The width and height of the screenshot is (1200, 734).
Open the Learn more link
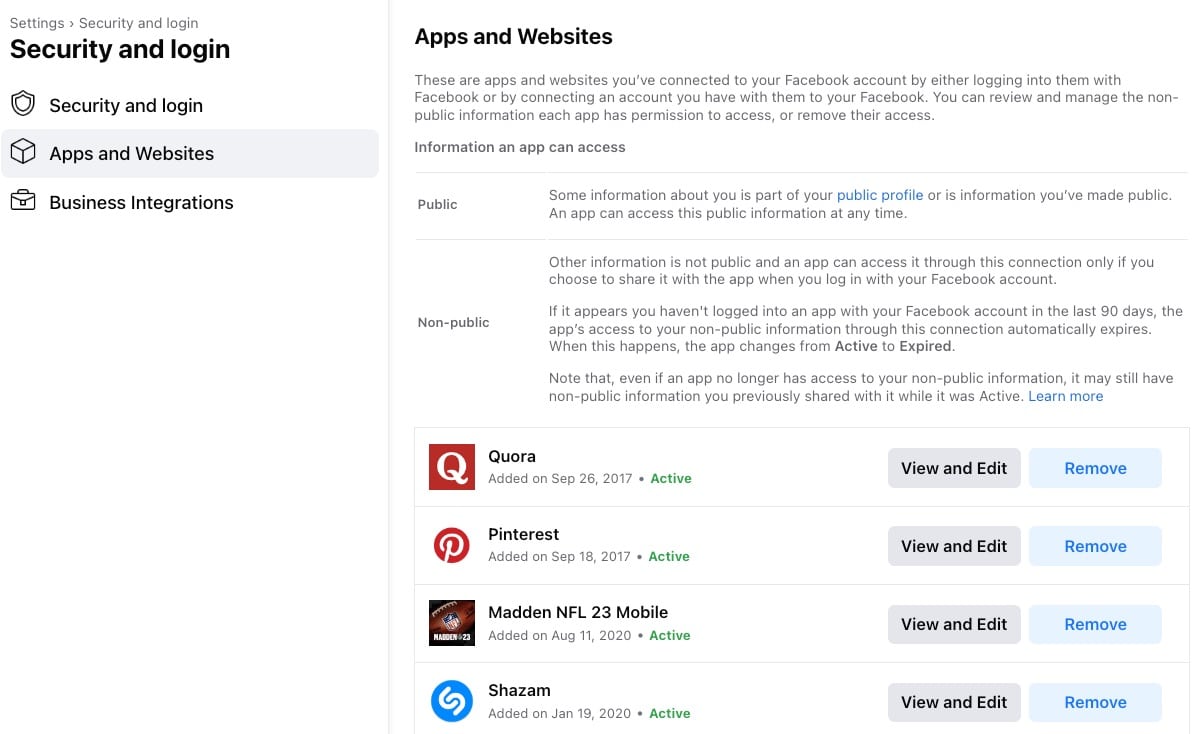point(1066,396)
